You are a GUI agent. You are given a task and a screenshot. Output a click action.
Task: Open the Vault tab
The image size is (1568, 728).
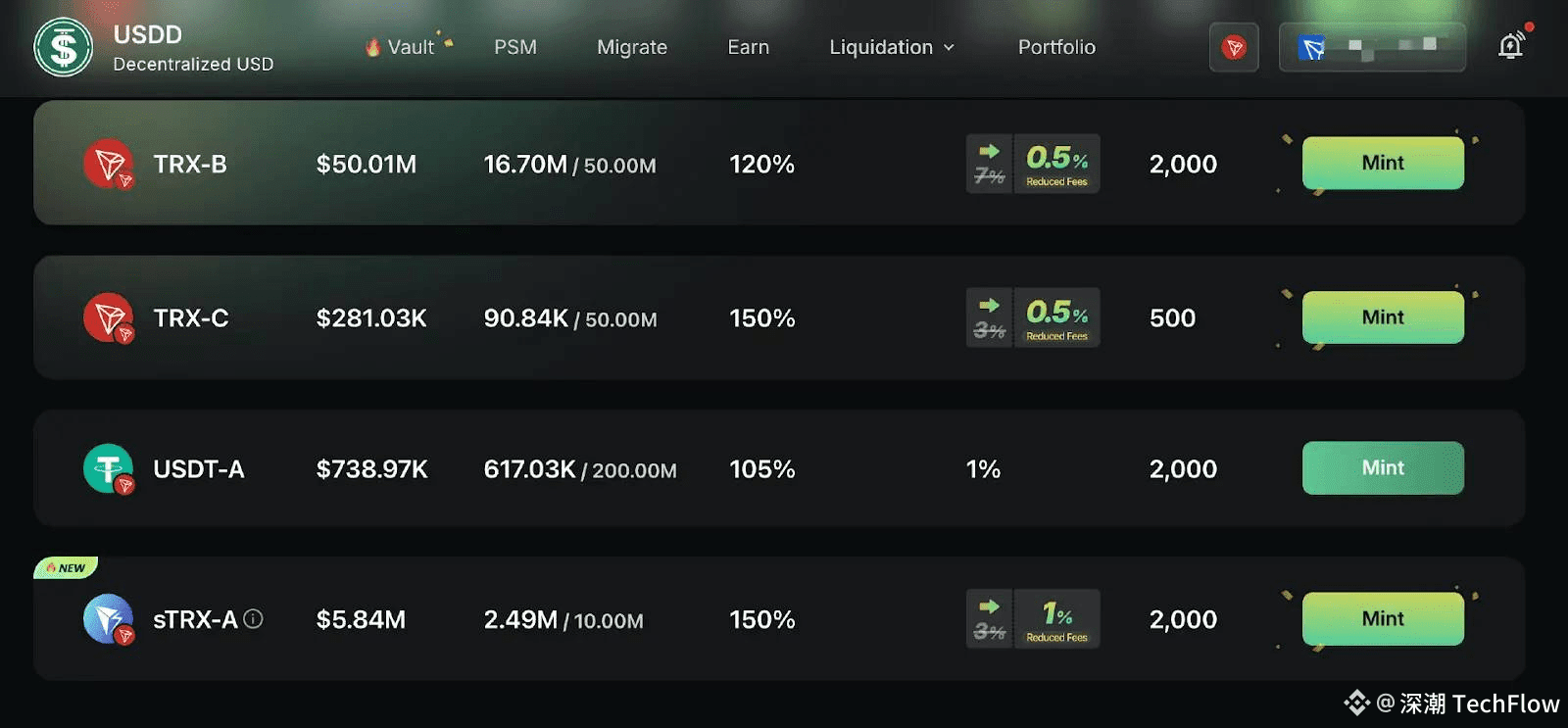click(x=410, y=47)
